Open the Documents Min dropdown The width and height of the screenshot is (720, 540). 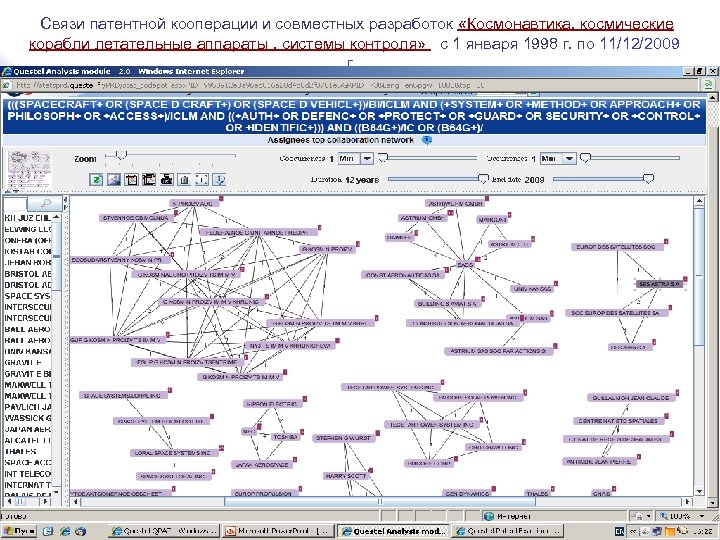click(569, 158)
